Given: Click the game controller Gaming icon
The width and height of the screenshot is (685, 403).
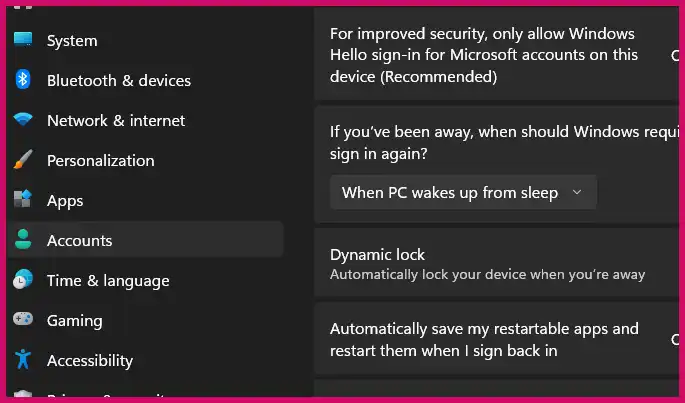Looking at the screenshot, I should tap(23, 319).
